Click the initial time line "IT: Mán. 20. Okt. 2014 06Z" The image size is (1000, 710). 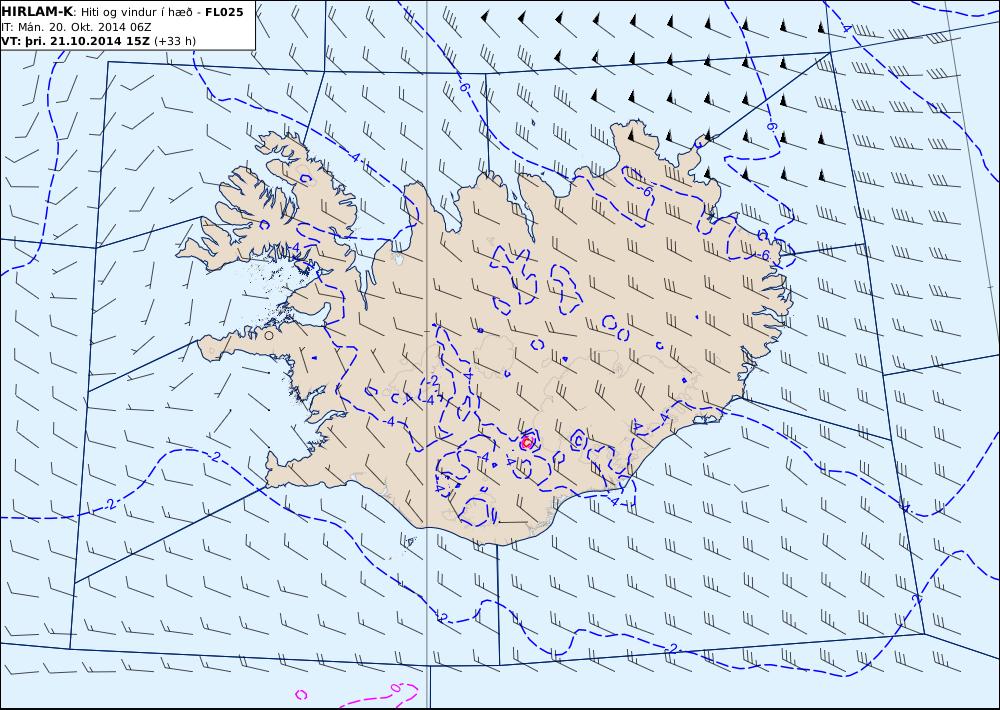[x=77, y=27]
